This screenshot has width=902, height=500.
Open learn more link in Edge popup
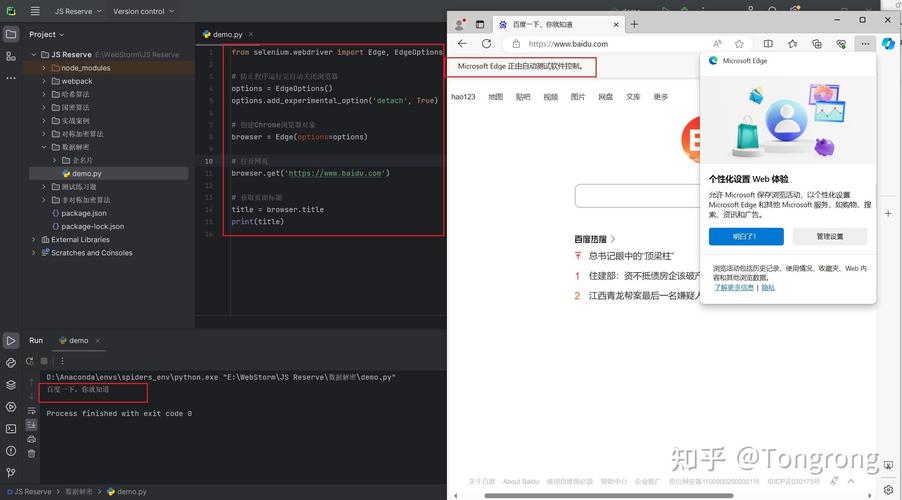click(x=733, y=287)
